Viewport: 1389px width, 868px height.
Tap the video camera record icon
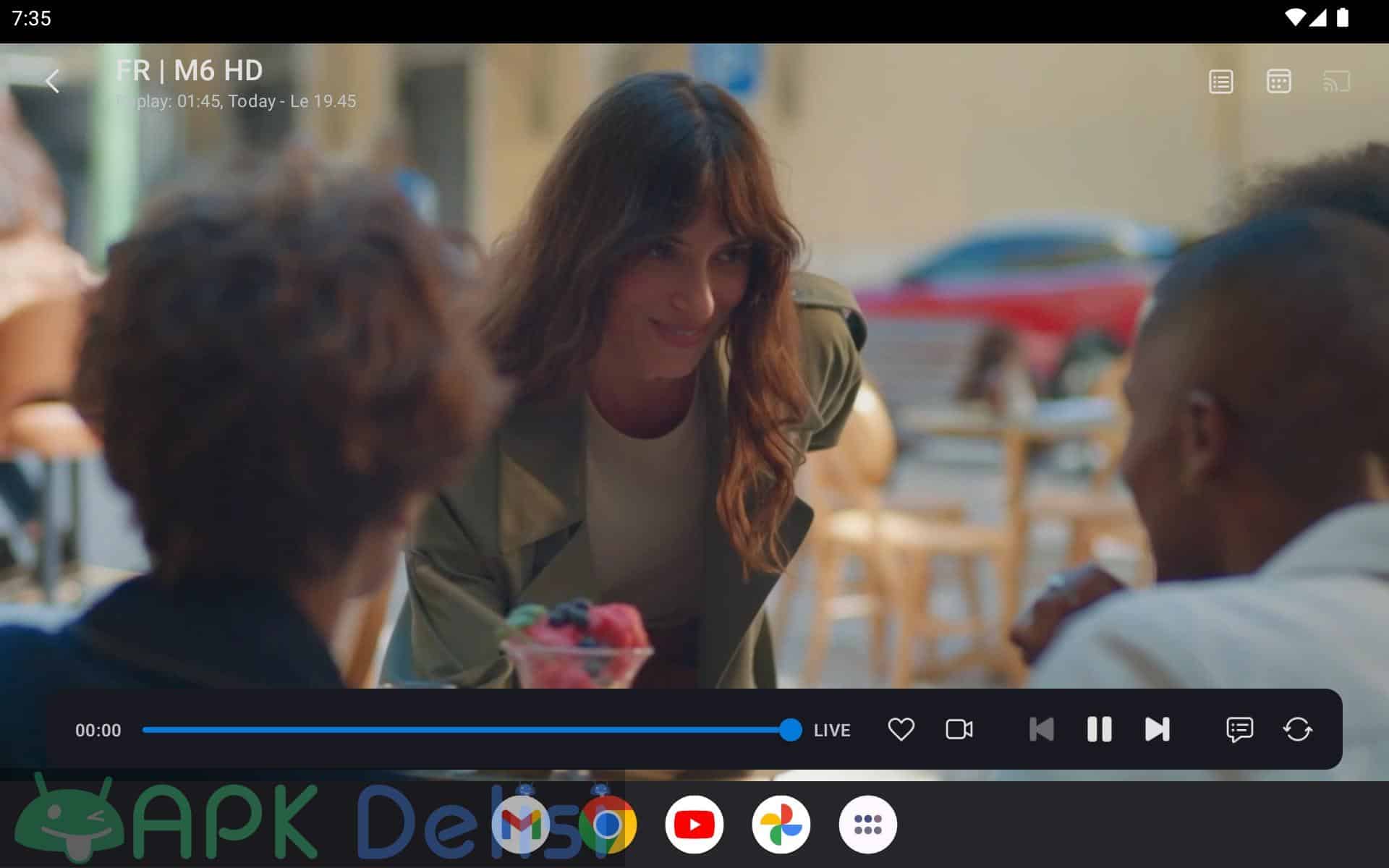coord(959,729)
